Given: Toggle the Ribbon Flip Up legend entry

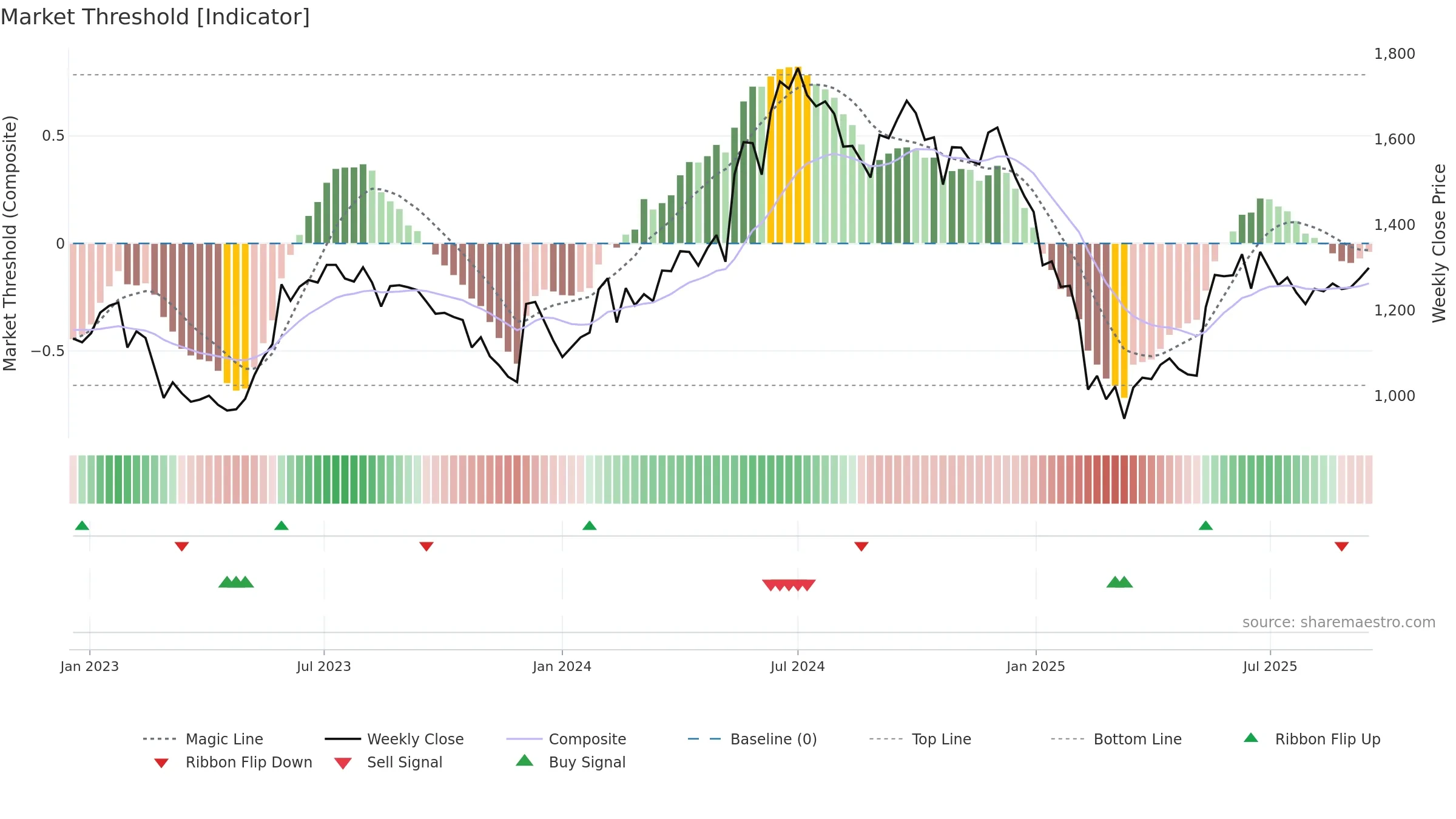Looking at the screenshot, I should 1312,739.
